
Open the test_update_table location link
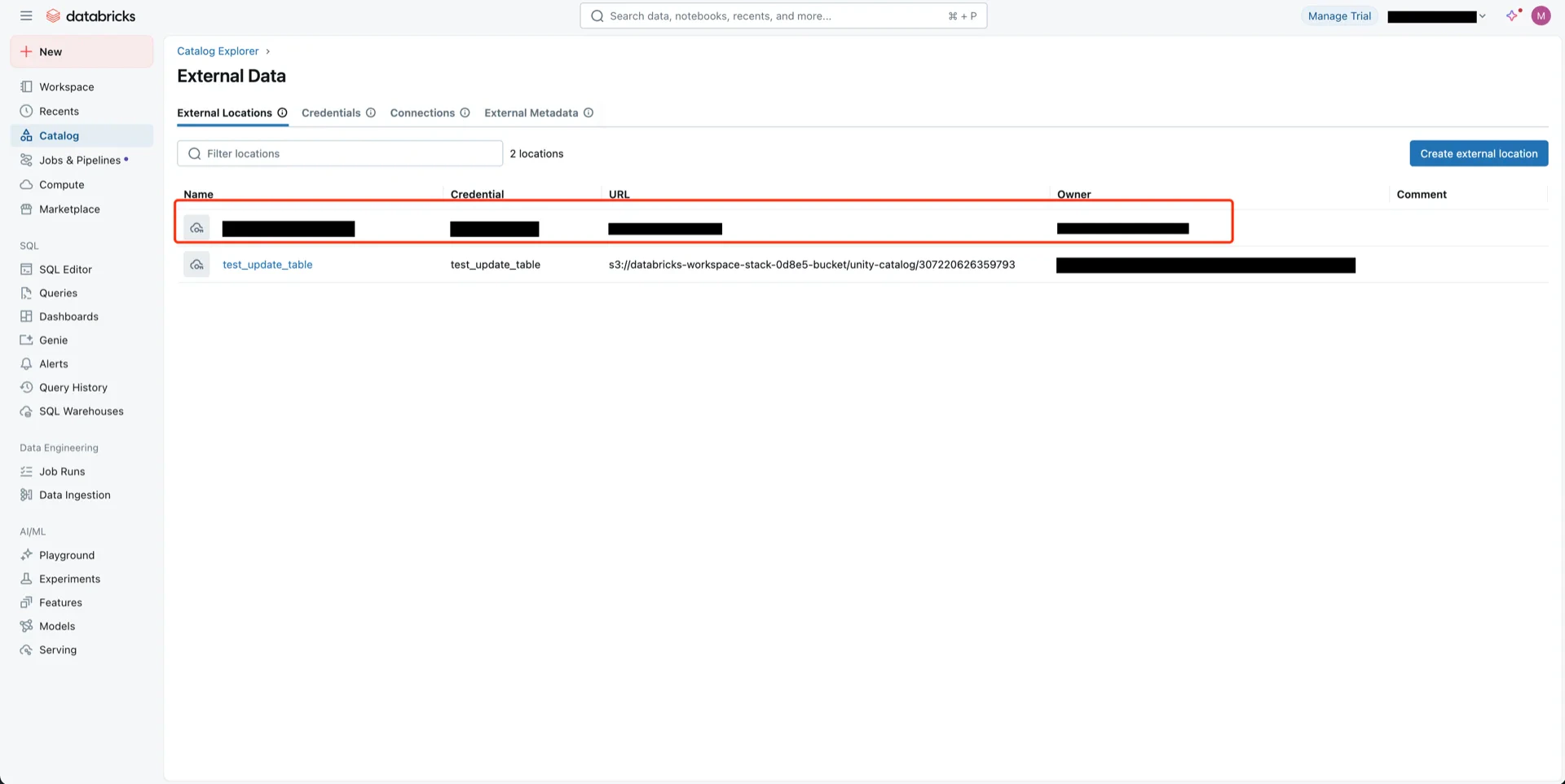coord(267,264)
